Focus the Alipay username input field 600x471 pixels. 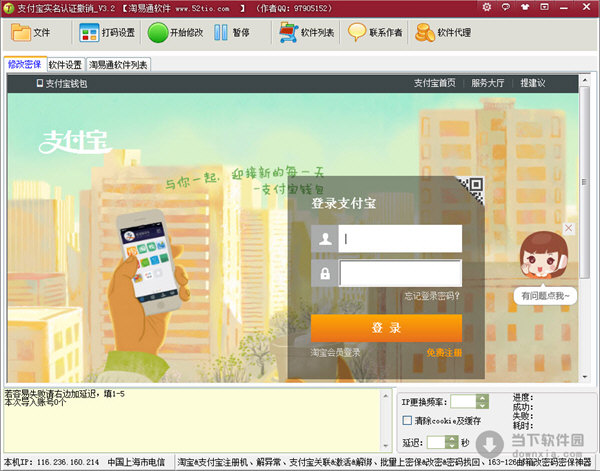[400, 238]
